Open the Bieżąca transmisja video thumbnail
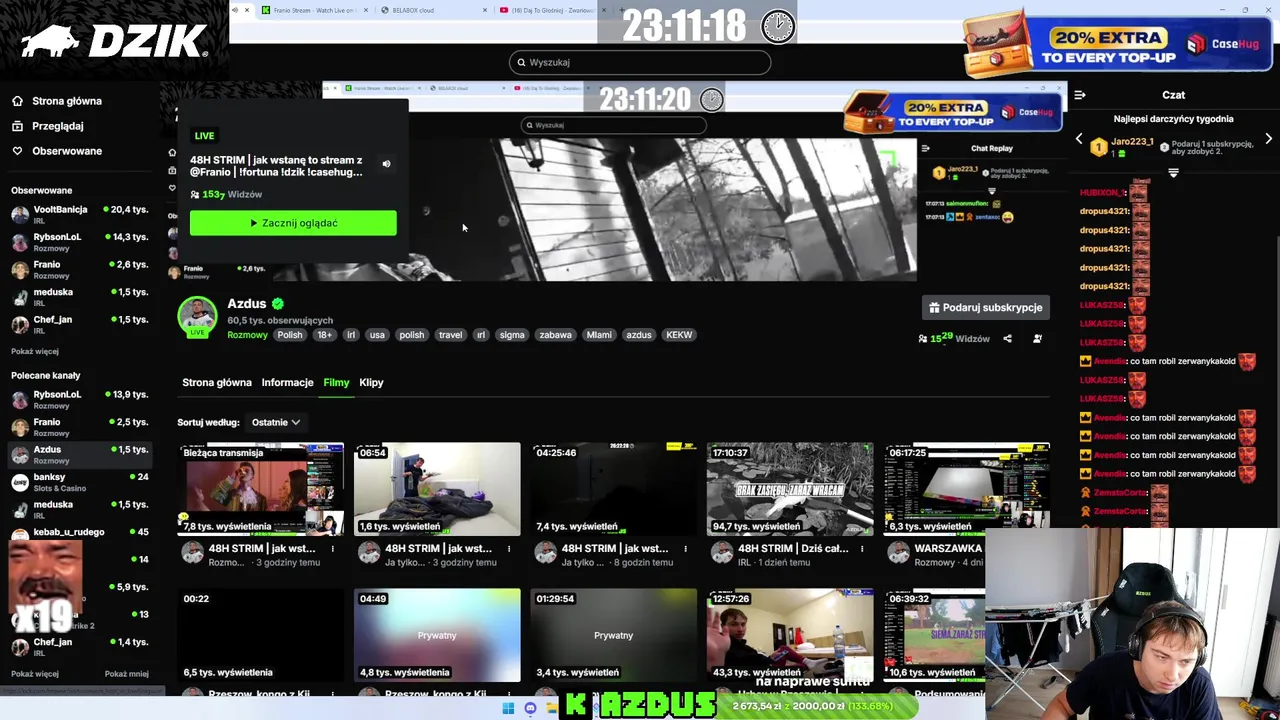This screenshot has width=1280, height=720. (x=261, y=489)
